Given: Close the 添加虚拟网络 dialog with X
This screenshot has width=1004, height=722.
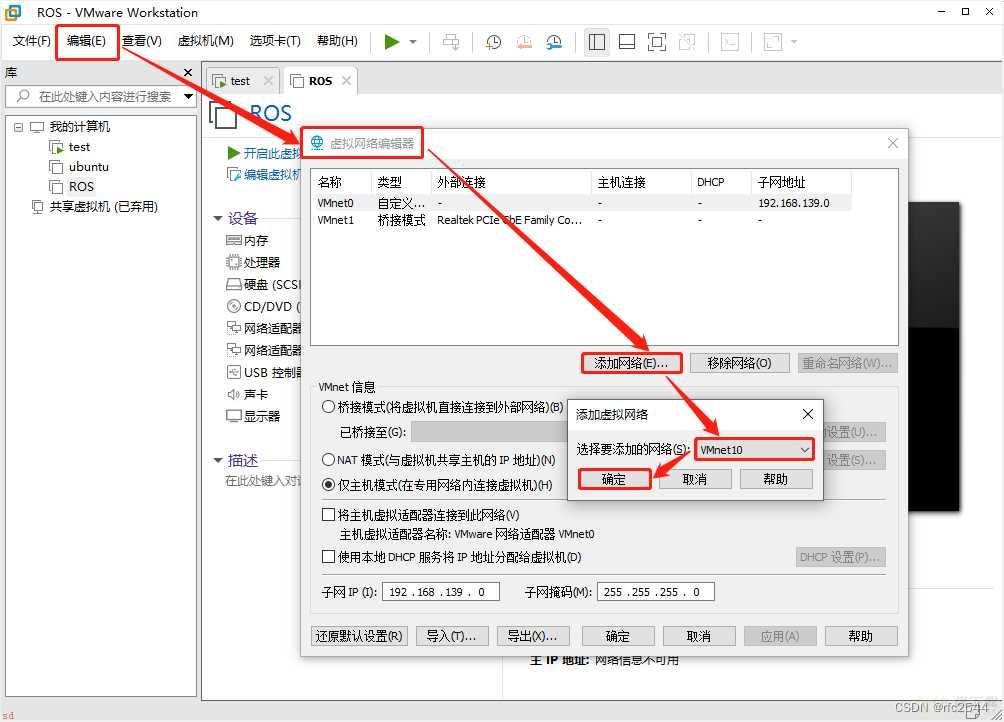Looking at the screenshot, I should click(x=808, y=414).
